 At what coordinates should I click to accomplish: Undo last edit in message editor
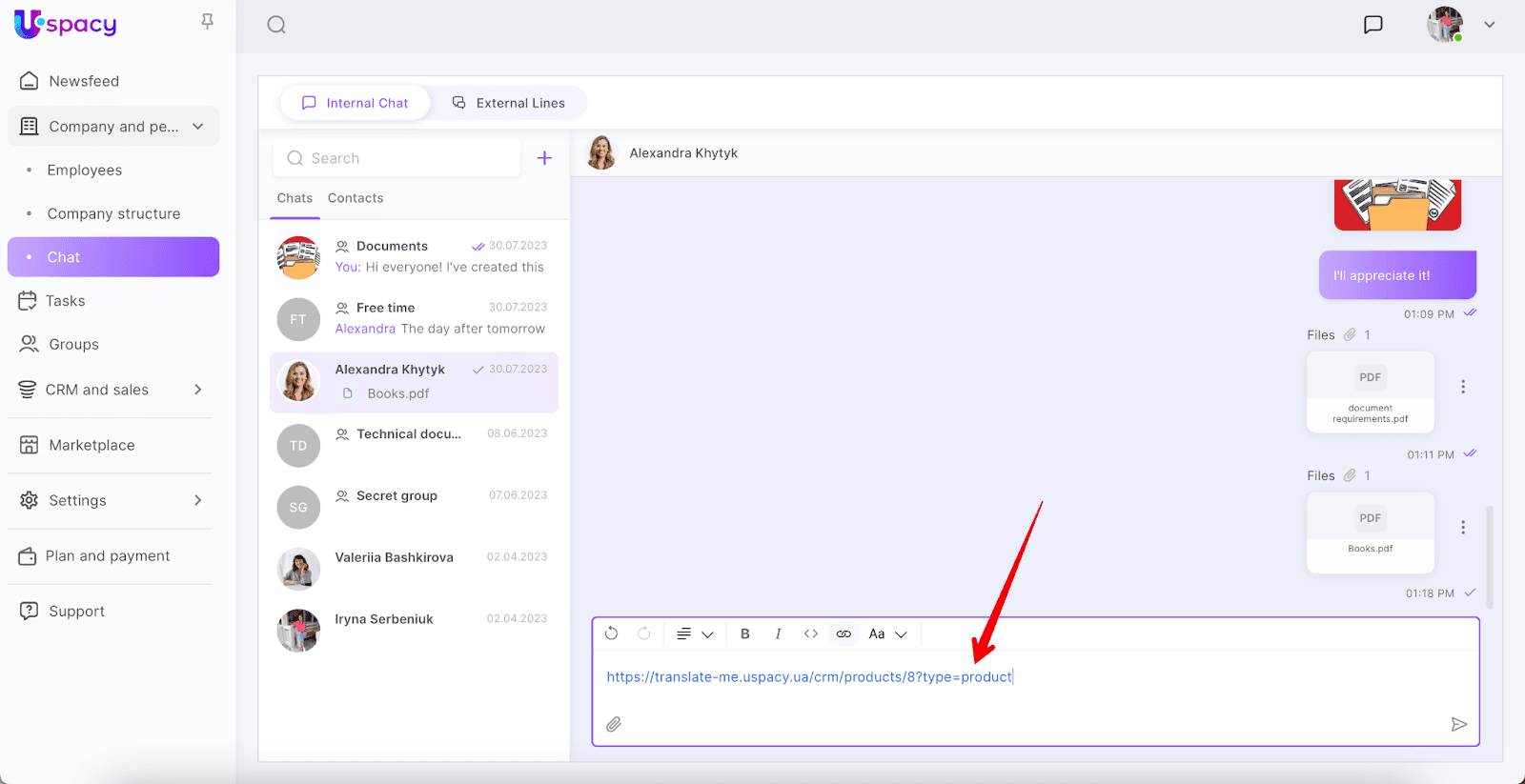[612, 634]
